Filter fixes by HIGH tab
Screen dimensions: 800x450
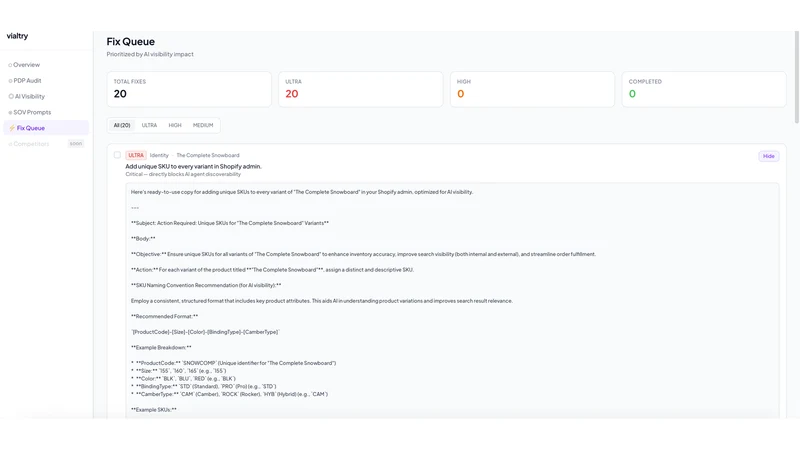175,125
